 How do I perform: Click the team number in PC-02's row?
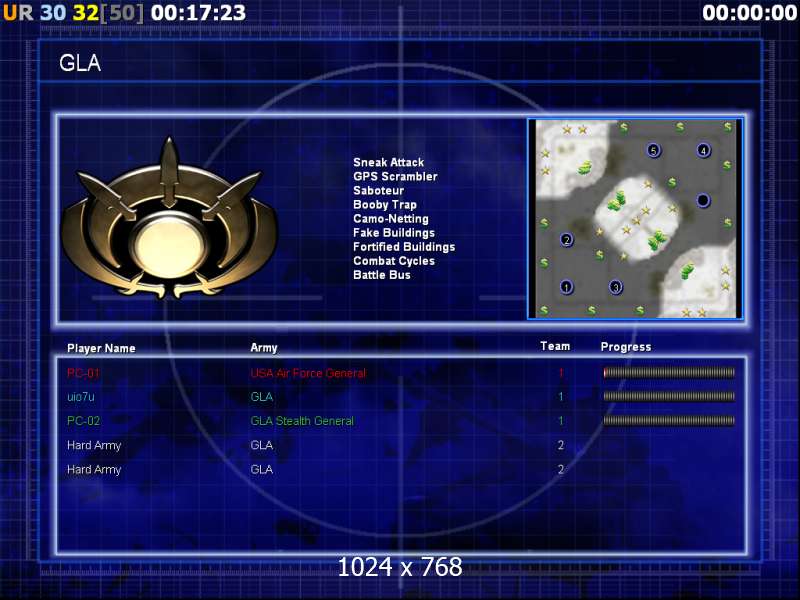(x=561, y=421)
